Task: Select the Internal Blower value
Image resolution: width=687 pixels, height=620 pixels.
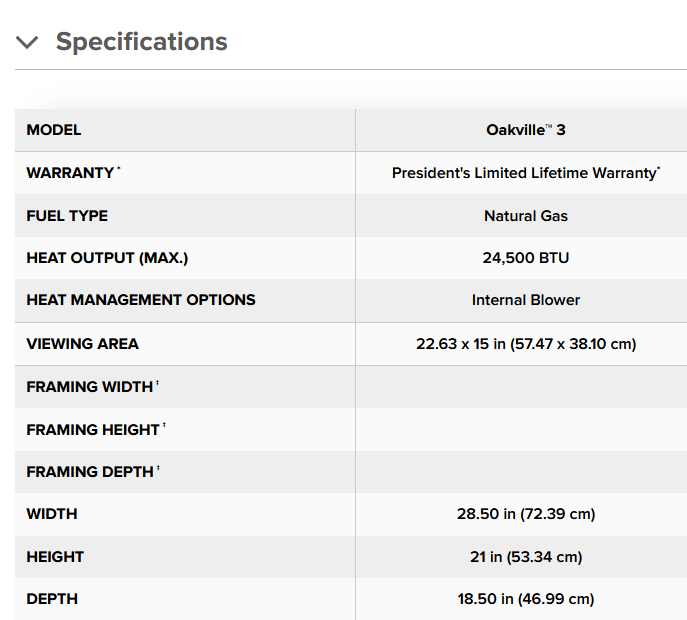Action: [x=525, y=300]
